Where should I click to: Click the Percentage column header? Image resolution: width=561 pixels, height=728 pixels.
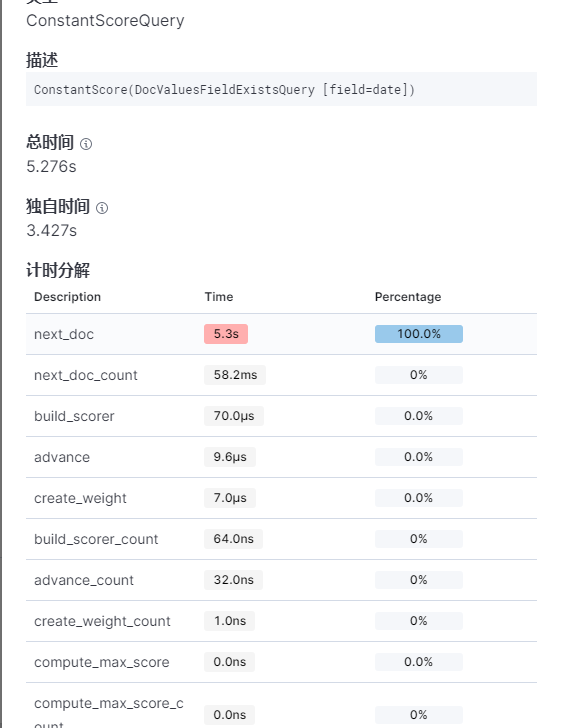point(408,297)
